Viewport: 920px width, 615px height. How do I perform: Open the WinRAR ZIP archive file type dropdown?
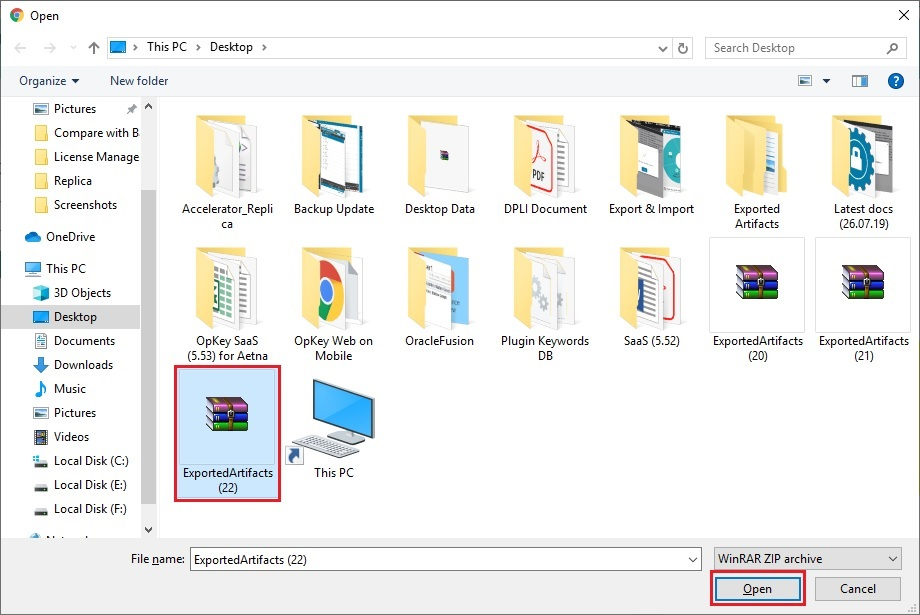tap(807, 559)
